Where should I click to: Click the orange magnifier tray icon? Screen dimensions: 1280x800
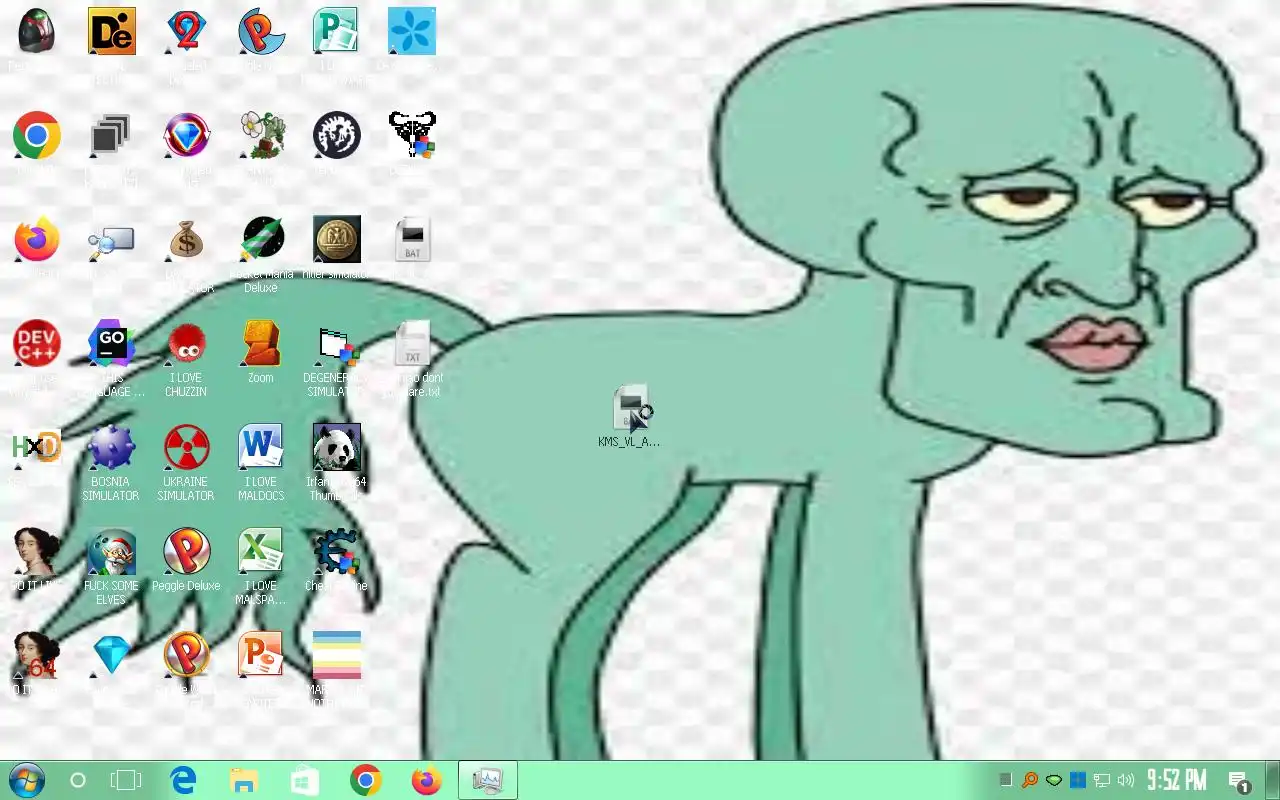point(1030,780)
